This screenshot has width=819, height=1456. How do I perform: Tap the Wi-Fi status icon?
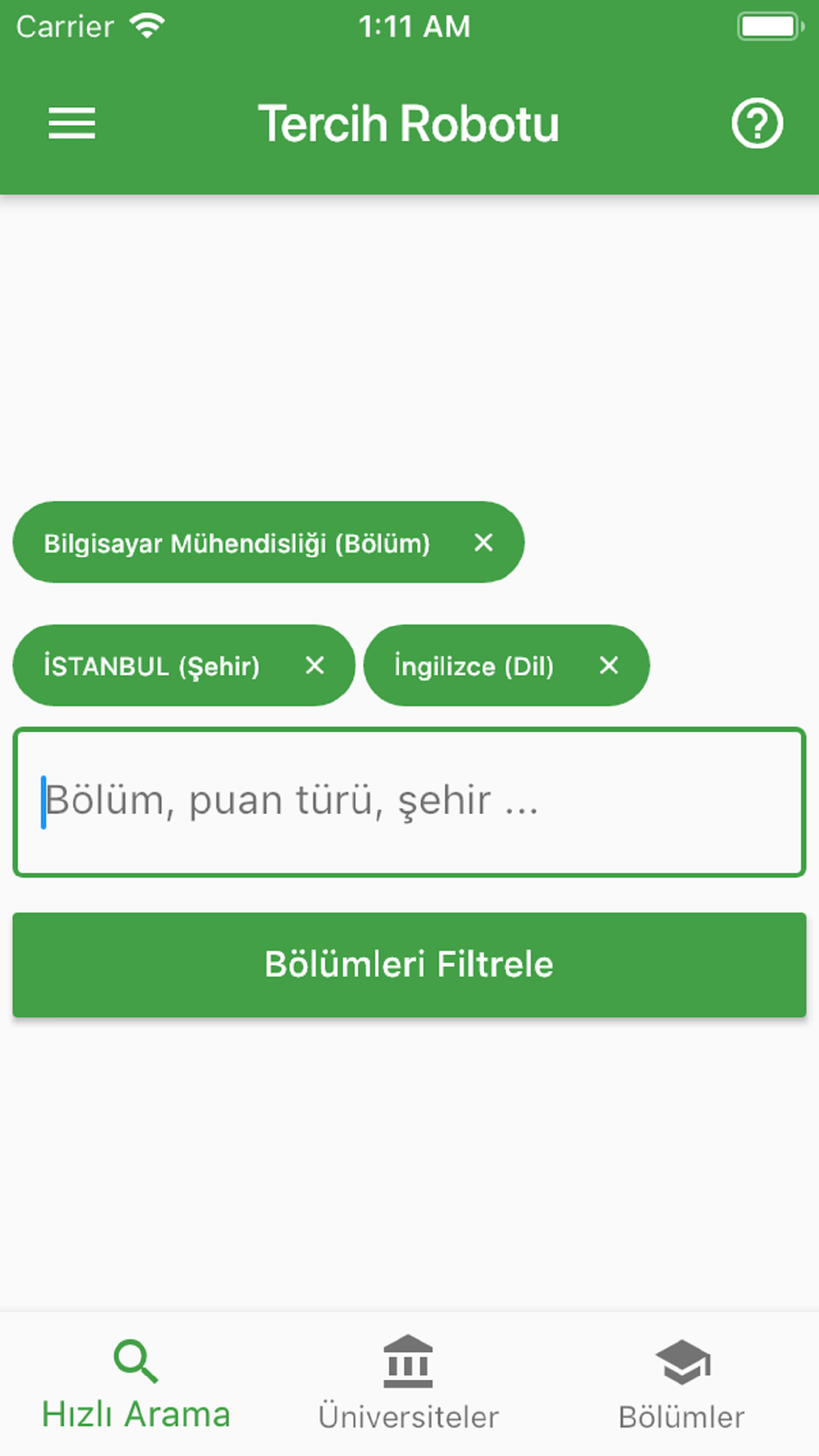(x=147, y=26)
